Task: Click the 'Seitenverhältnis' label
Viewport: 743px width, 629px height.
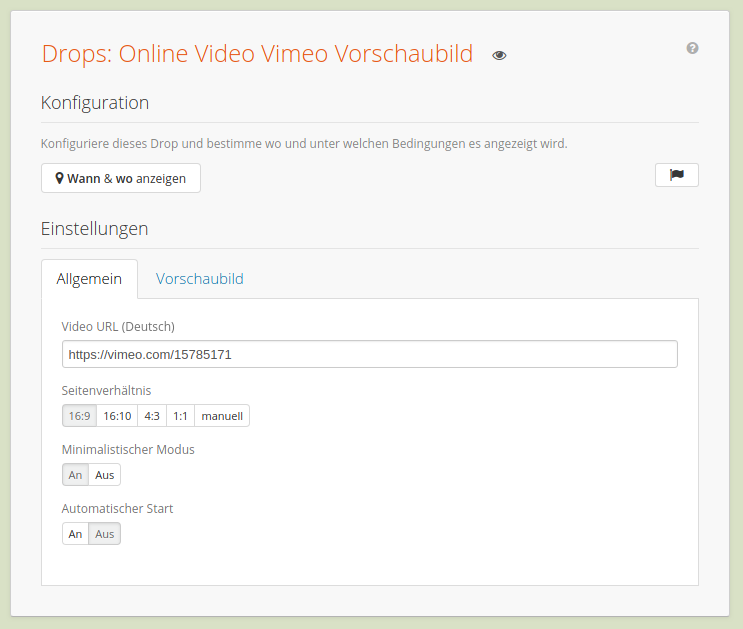Action: (106, 391)
